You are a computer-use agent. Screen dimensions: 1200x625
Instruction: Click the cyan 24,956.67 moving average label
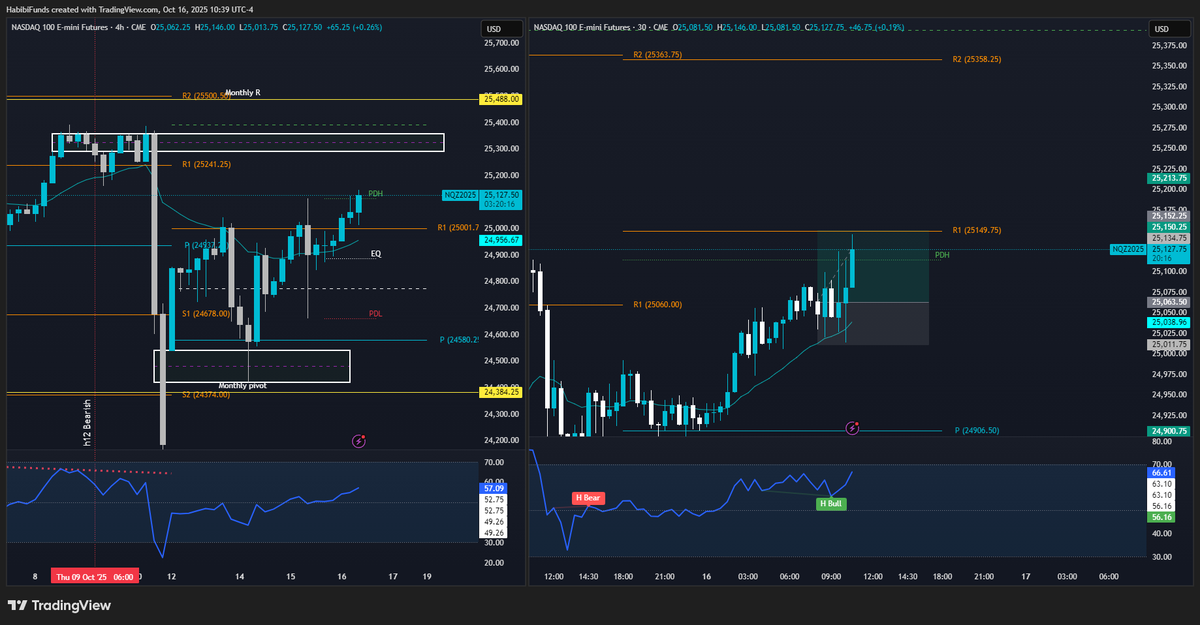point(500,240)
